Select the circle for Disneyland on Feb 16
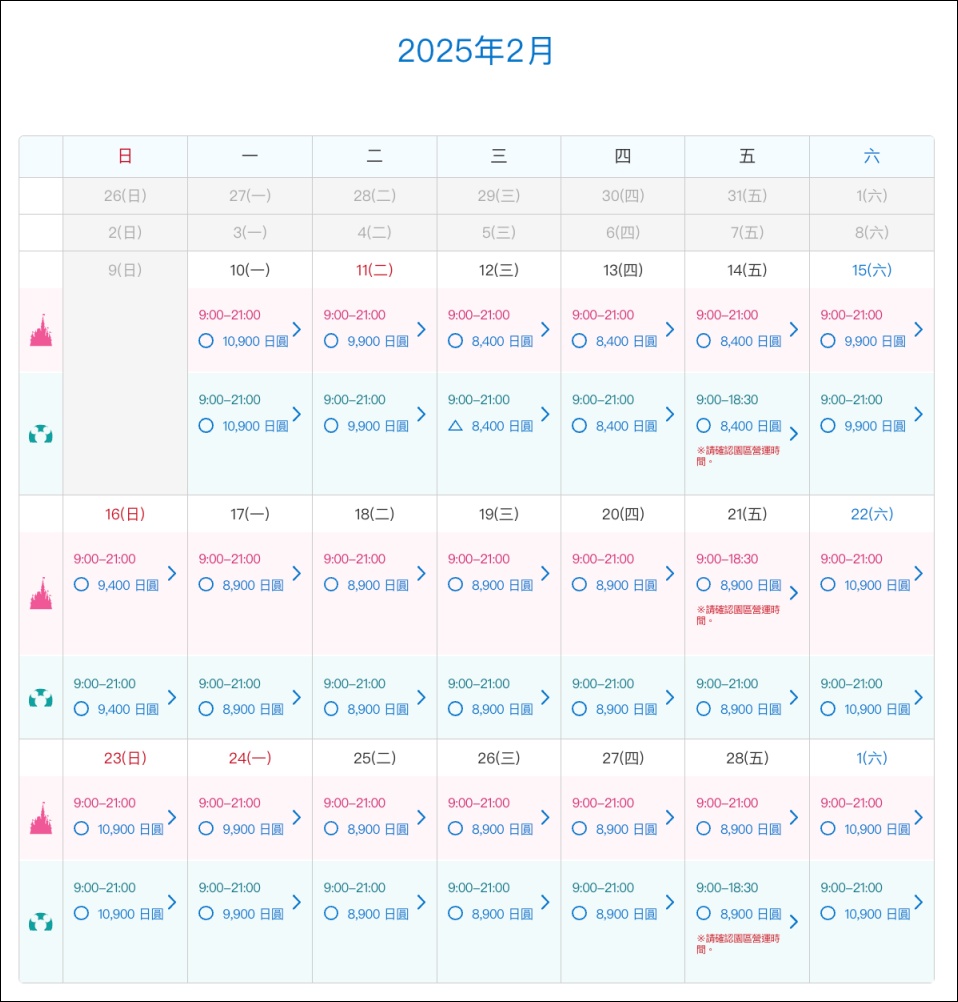The height and width of the screenshot is (1002, 958). [81, 585]
